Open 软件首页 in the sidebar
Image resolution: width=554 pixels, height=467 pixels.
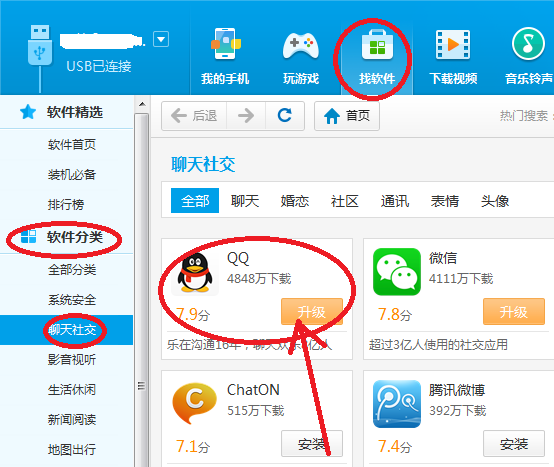(72, 144)
